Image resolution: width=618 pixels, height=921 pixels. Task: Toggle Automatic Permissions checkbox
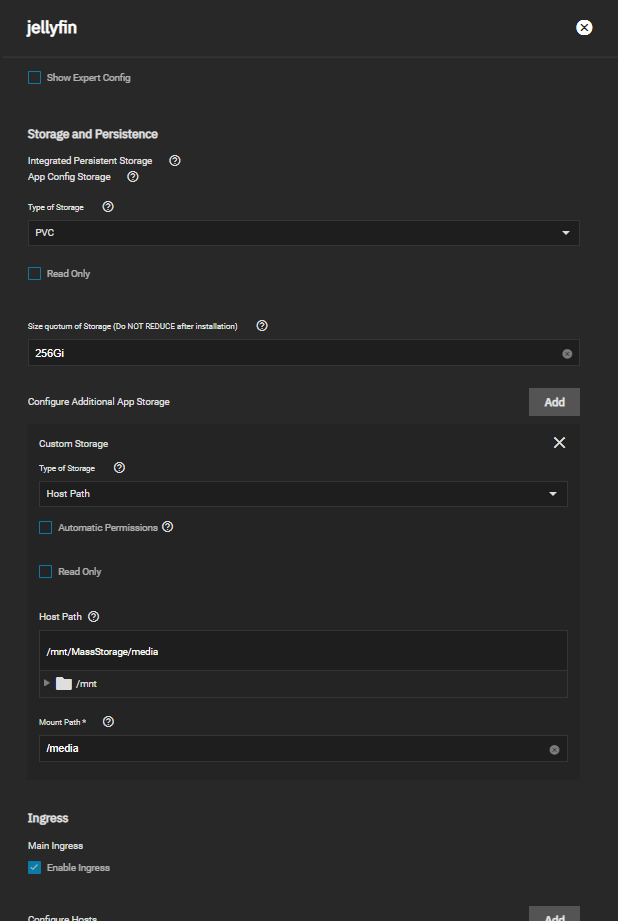point(46,528)
